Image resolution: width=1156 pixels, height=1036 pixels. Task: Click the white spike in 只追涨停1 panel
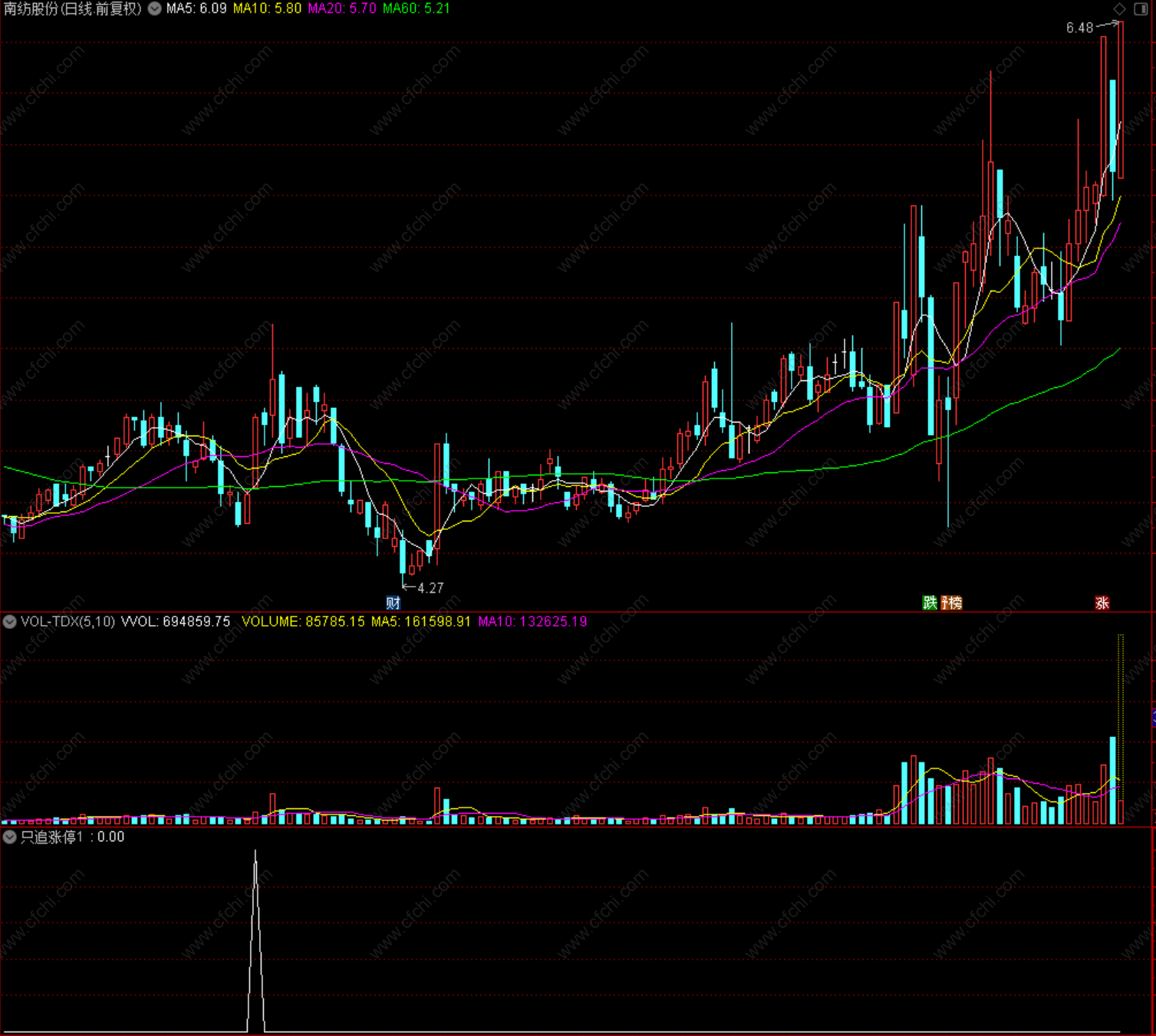tap(255, 940)
